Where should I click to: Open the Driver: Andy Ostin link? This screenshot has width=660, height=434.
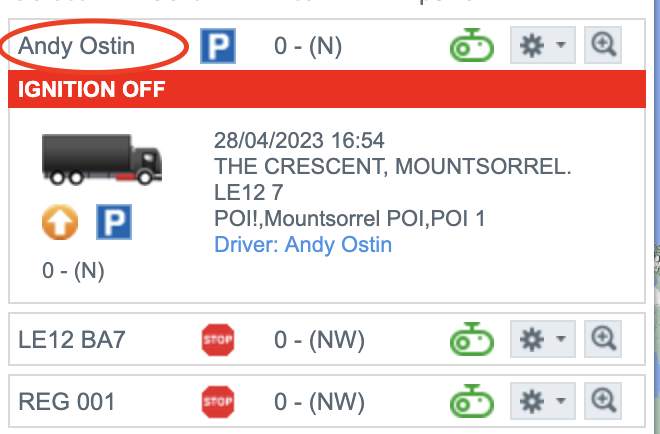pyautogui.click(x=303, y=245)
